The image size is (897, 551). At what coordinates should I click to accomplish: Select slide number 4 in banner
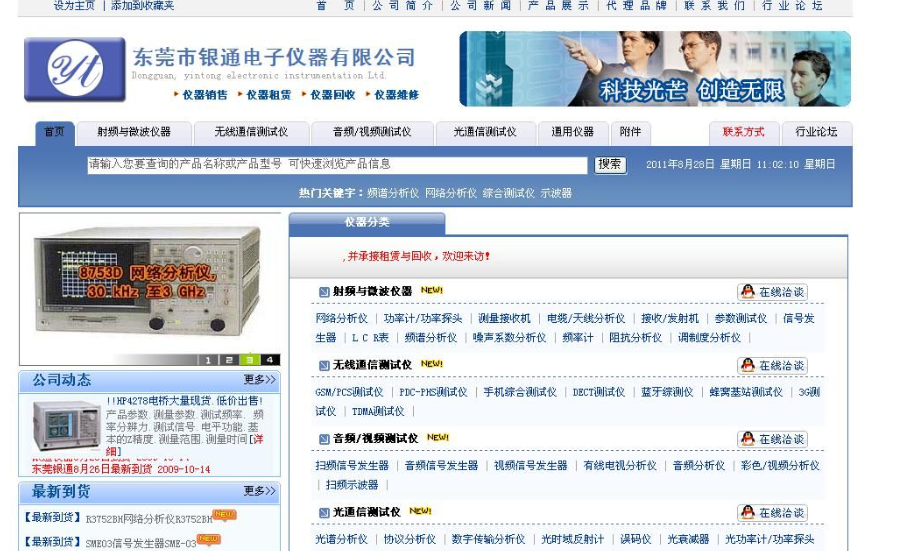coord(270,360)
